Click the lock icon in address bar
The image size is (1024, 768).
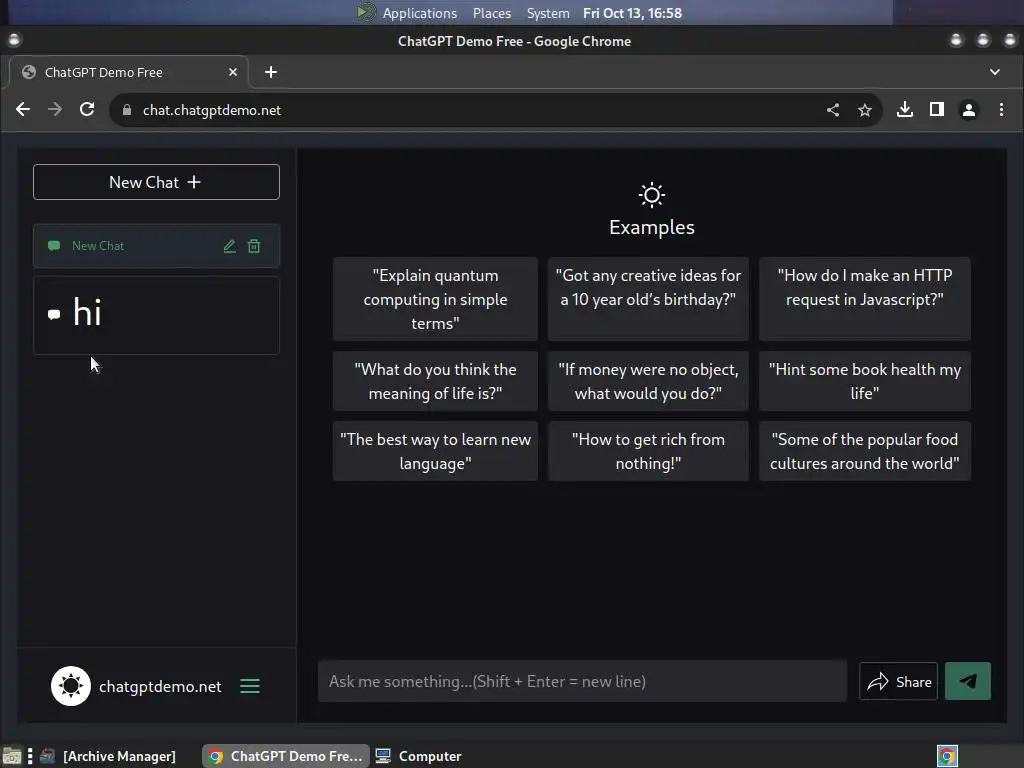point(127,110)
